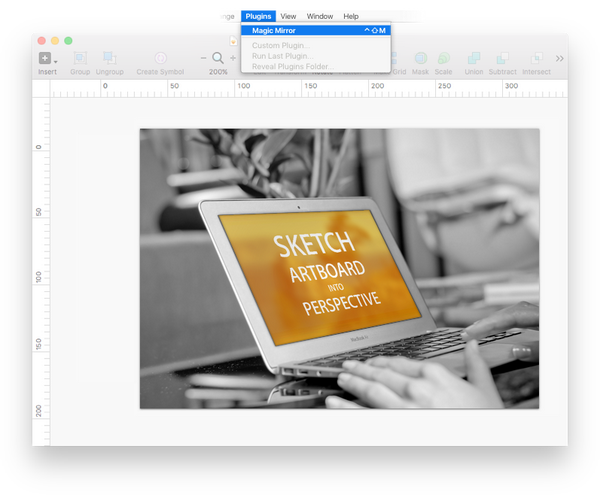The height and width of the screenshot is (495, 600).
Task: Open the Window menu
Action: pyautogui.click(x=320, y=16)
